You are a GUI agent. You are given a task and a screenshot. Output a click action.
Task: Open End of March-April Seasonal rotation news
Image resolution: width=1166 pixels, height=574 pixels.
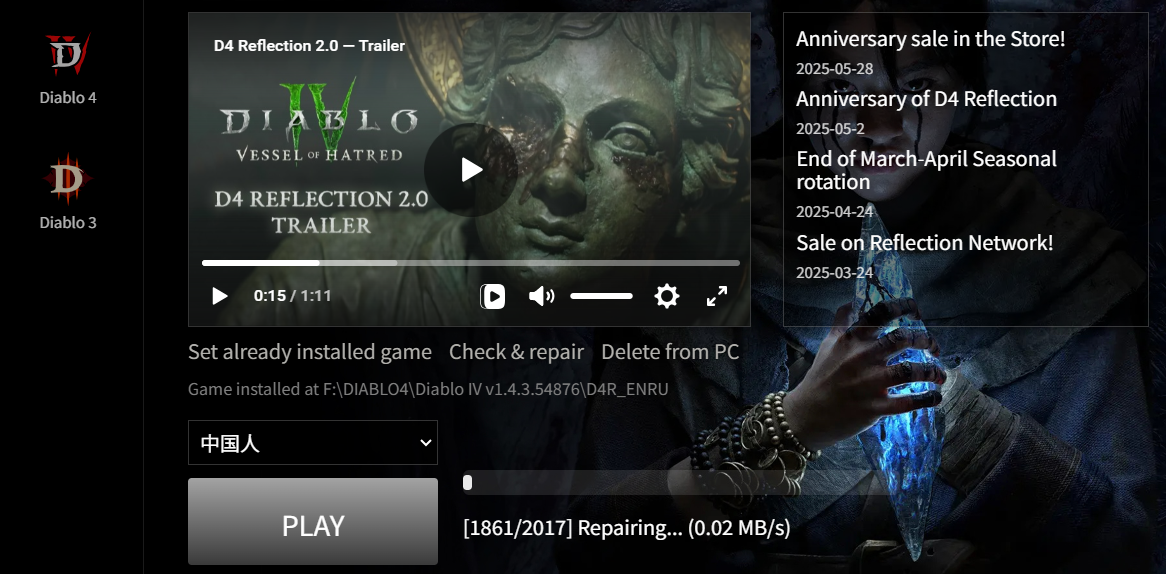[927, 170]
